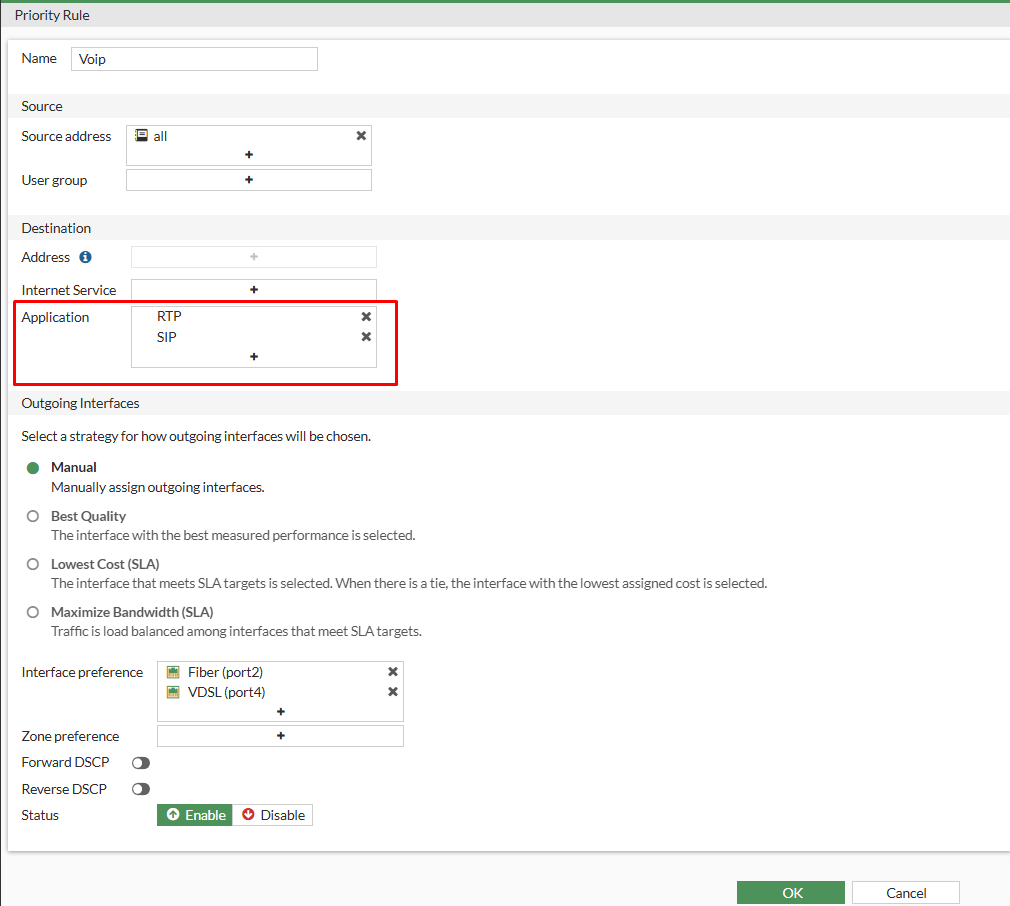Image resolution: width=1010 pixels, height=906 pixels.
Task: Select Best Quality strategy
Action: pos(33,516)
